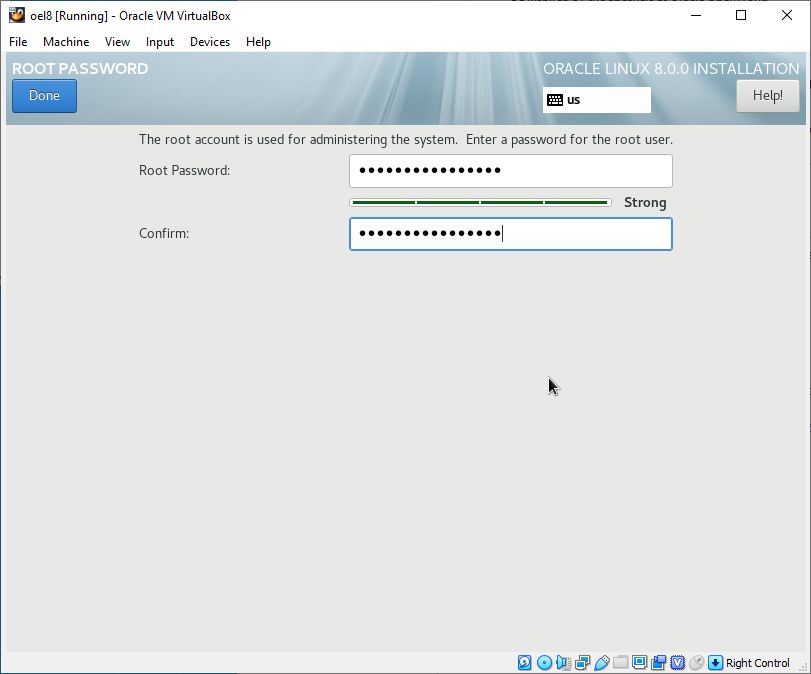Maximize the VirtualBox window

(741, 16)
